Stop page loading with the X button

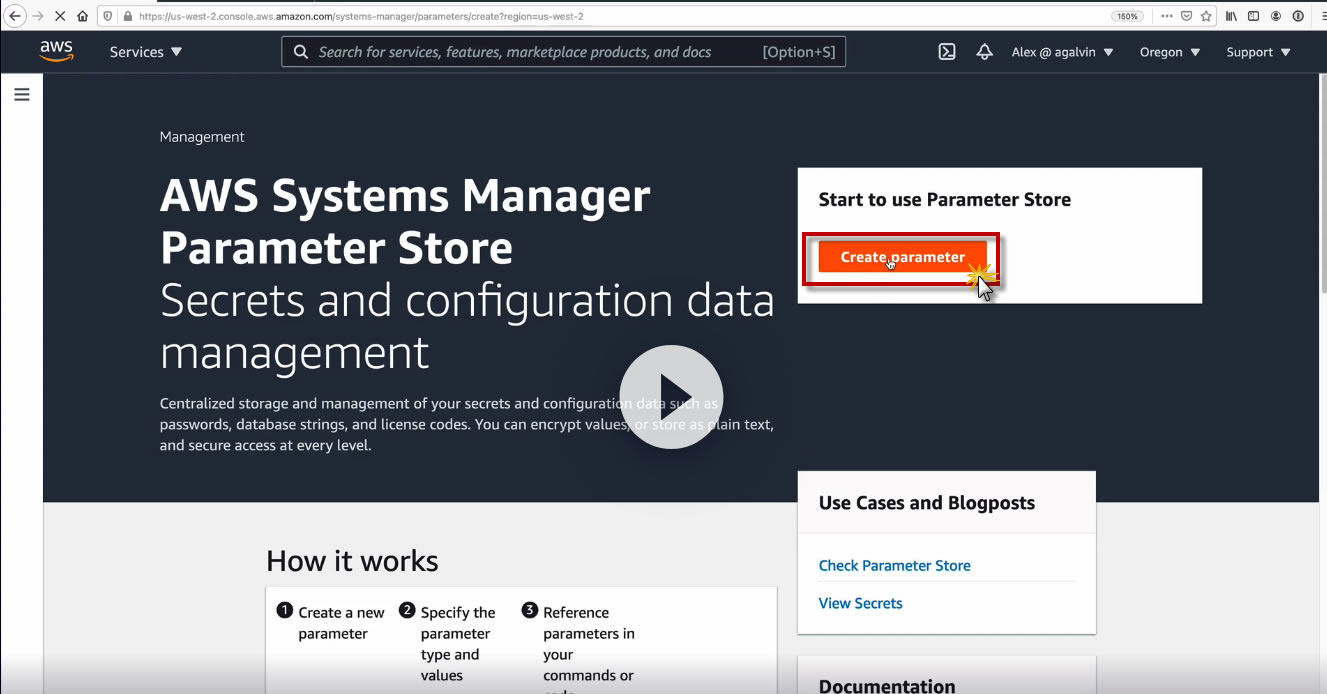click(60, 16)
